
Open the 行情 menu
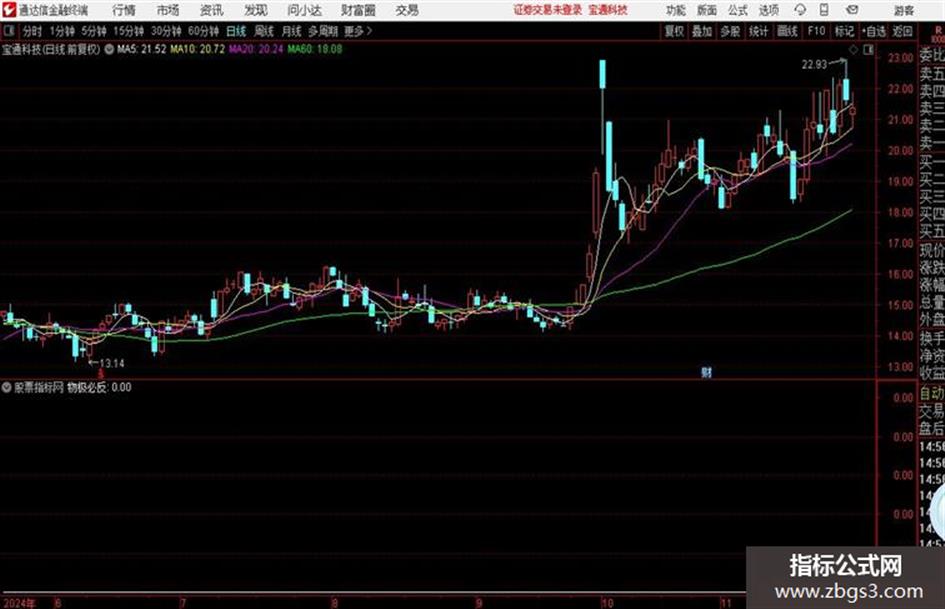pyautogui.click(x=124, y=10)
